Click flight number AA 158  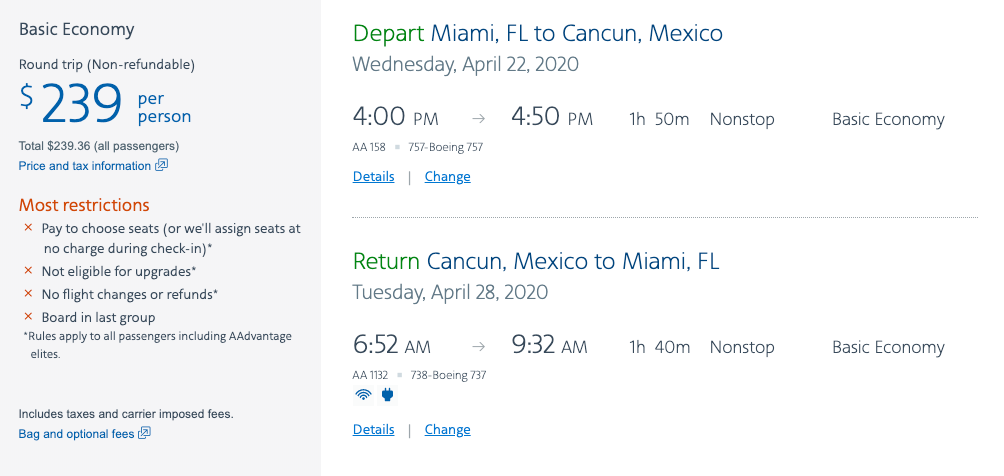tap(369, 147)
